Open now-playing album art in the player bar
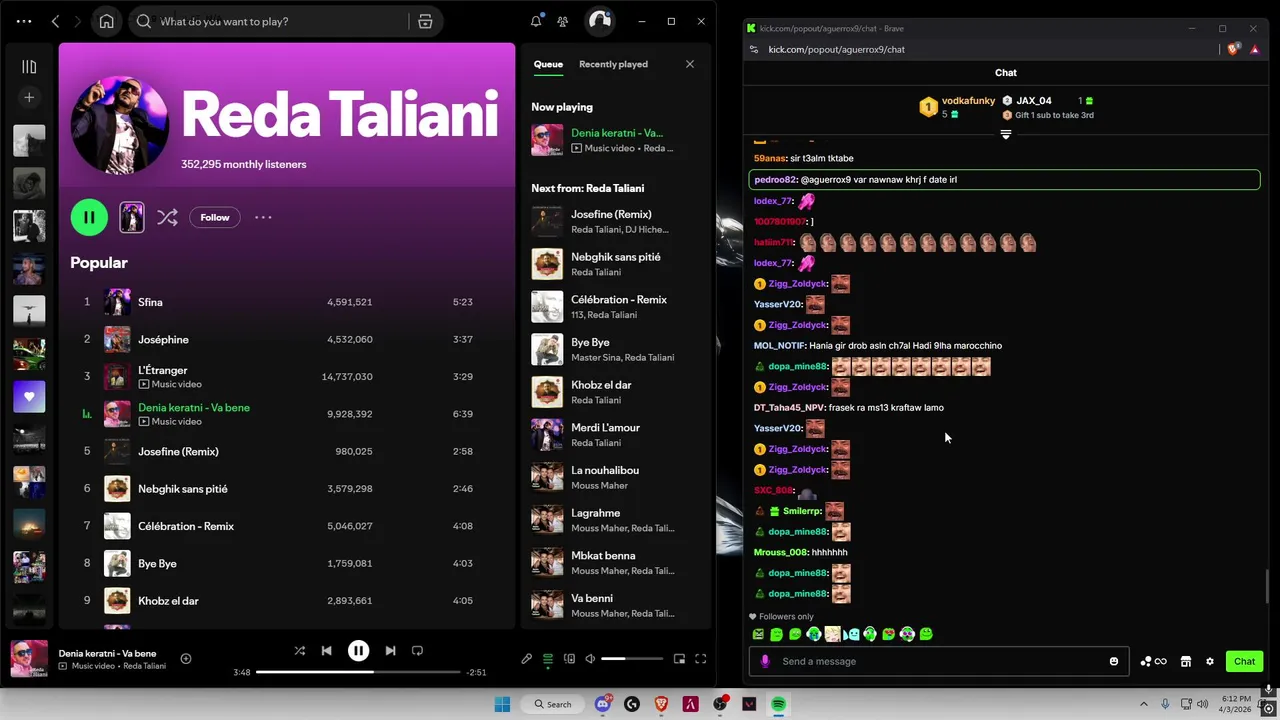The image size is (1280, 720). pyautogui.click(x=29, y=658)
